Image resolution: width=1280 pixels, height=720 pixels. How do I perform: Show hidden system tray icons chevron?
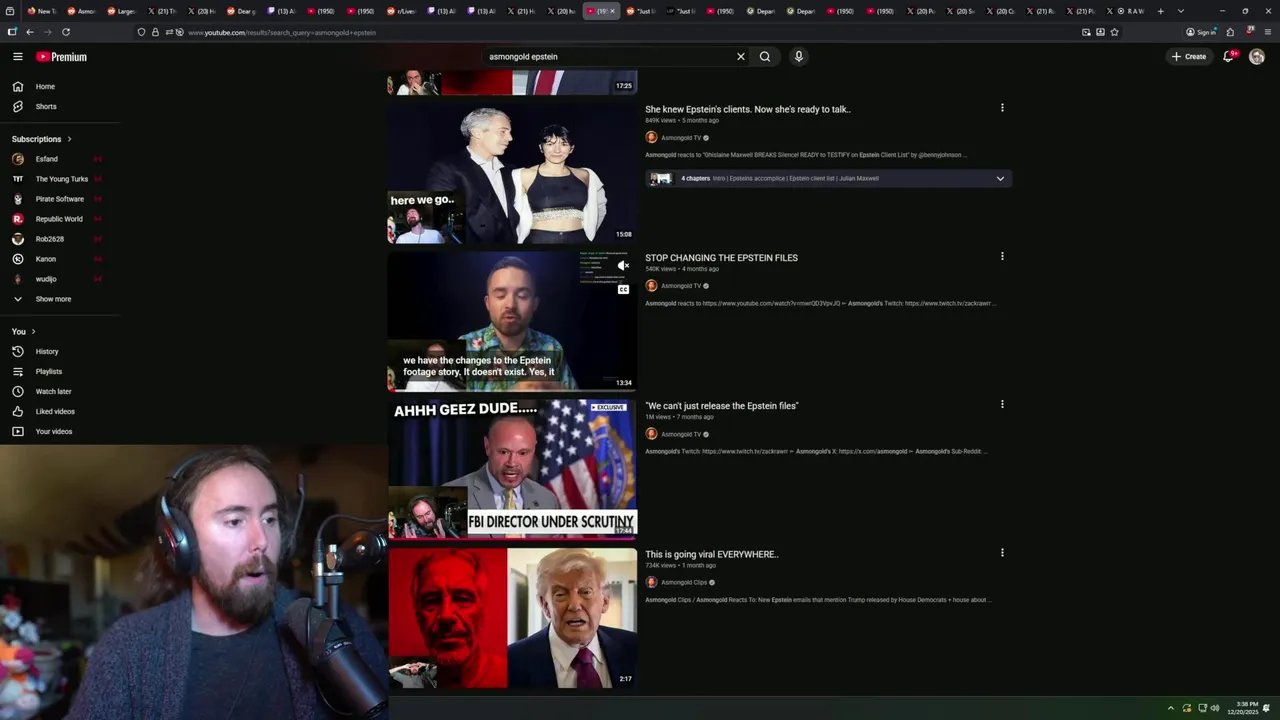click(x=1171, y=708)
